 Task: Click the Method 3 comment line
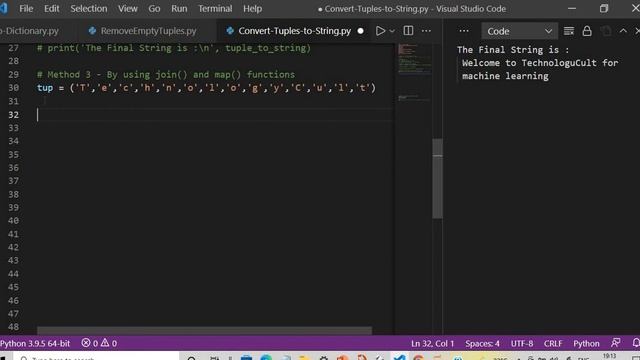click(x=166, y=74)
